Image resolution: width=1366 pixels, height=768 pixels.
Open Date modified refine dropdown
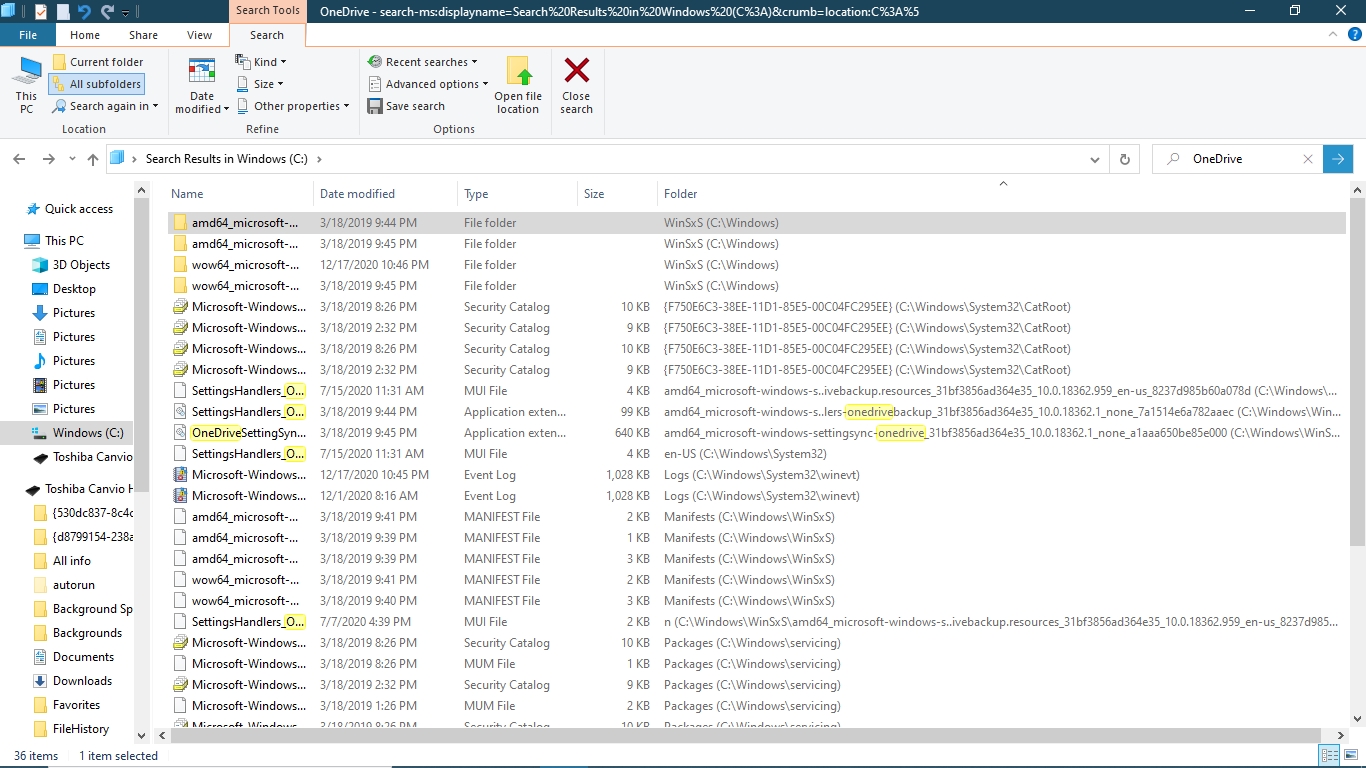pos(202,86)
